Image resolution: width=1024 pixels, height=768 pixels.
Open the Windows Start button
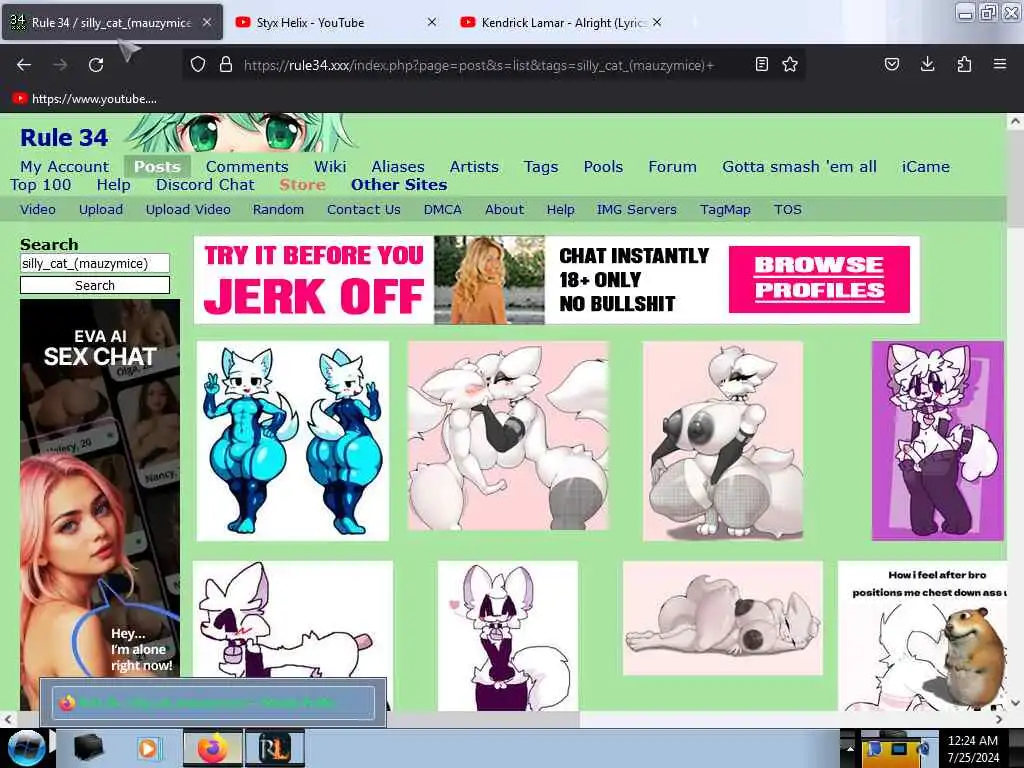coord(27,748)
